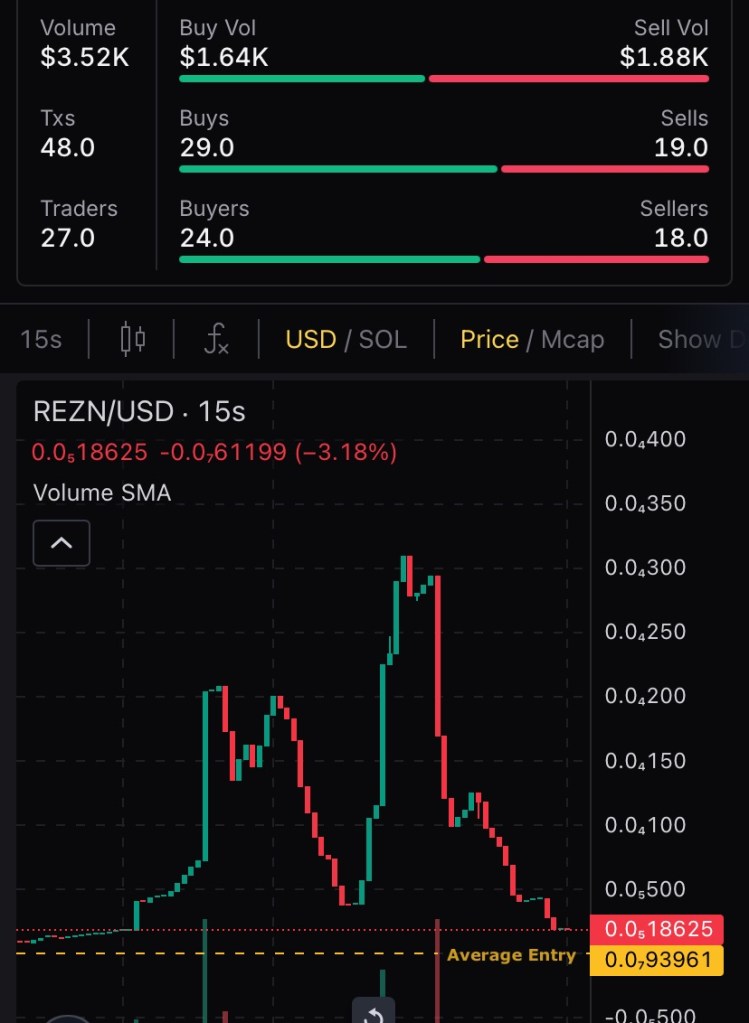Click the Average Entry line label
The image size is (749, 1023).
(511, 955)
